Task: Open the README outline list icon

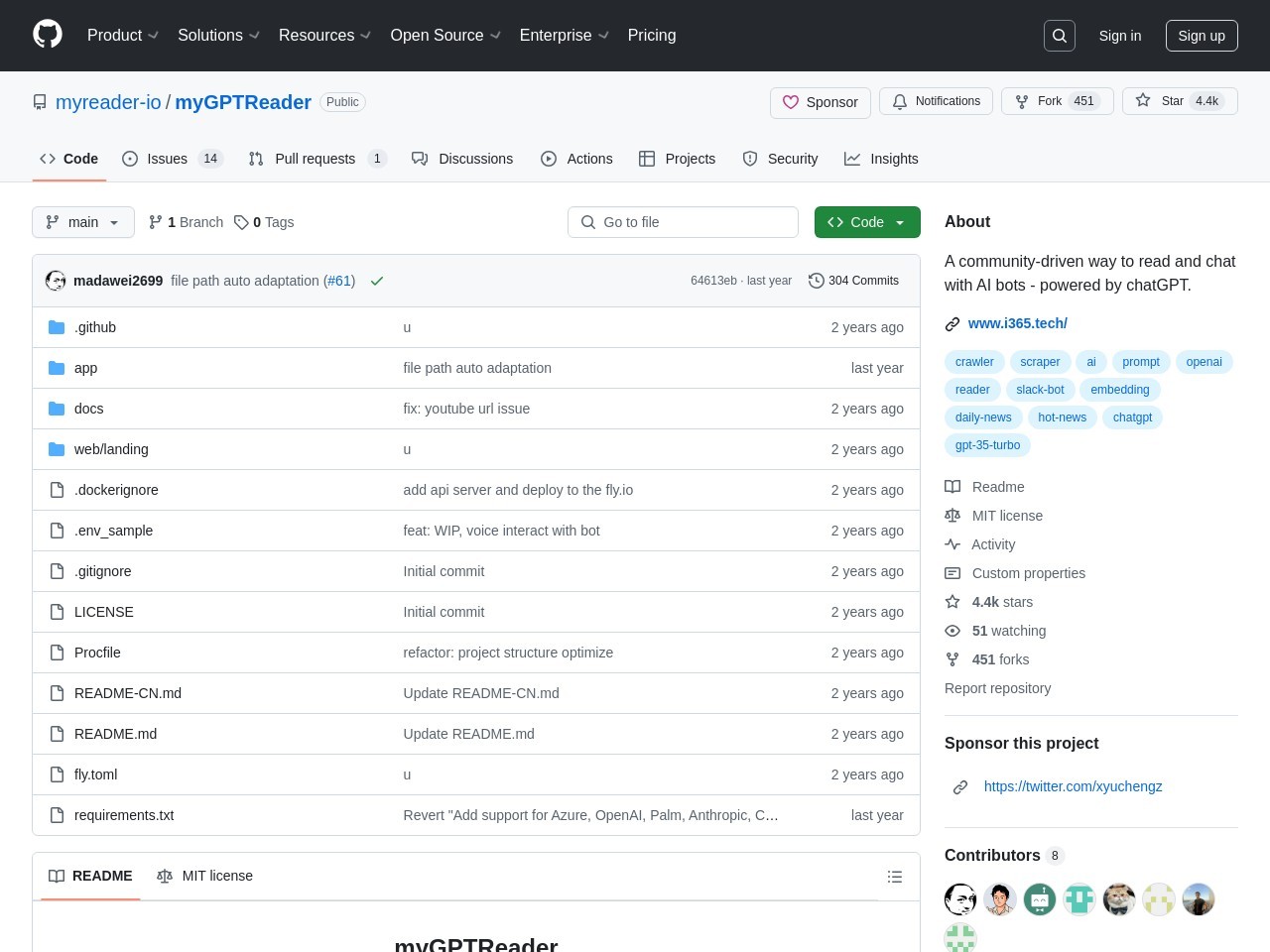Action: 895,877
